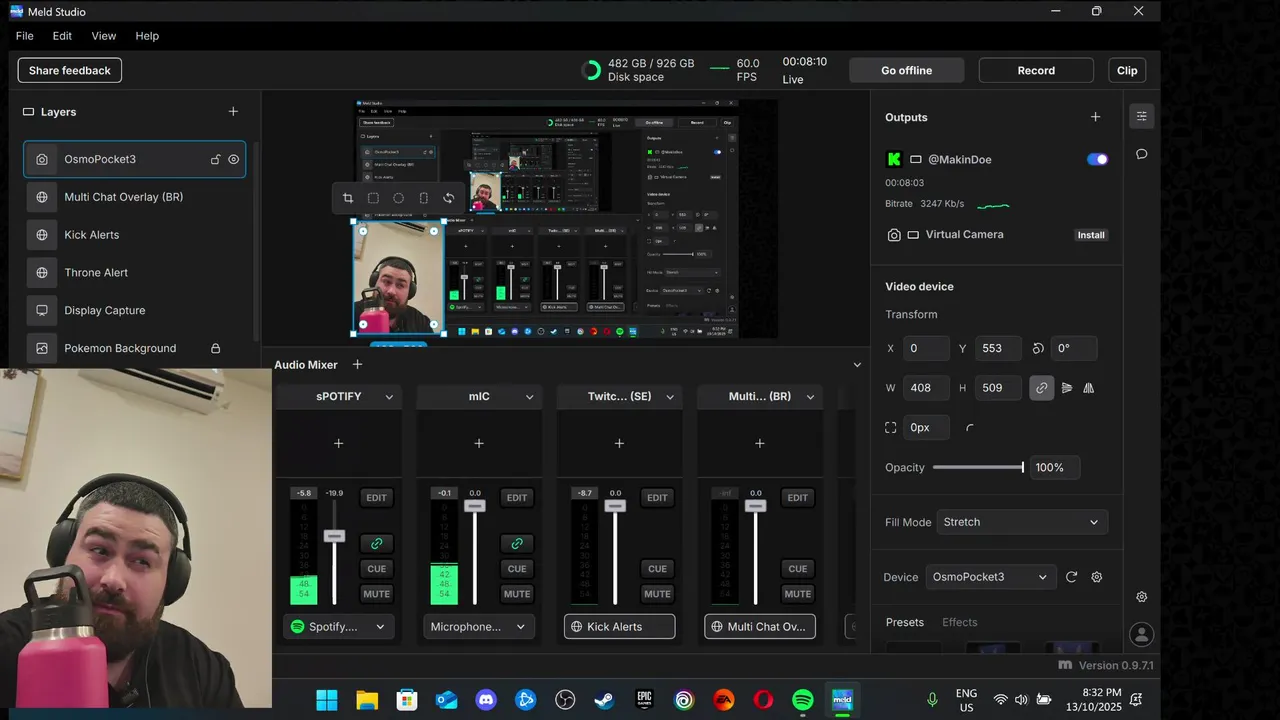Open the properties sliders panel icon
1280x720 pixels.
point(1141,116)
